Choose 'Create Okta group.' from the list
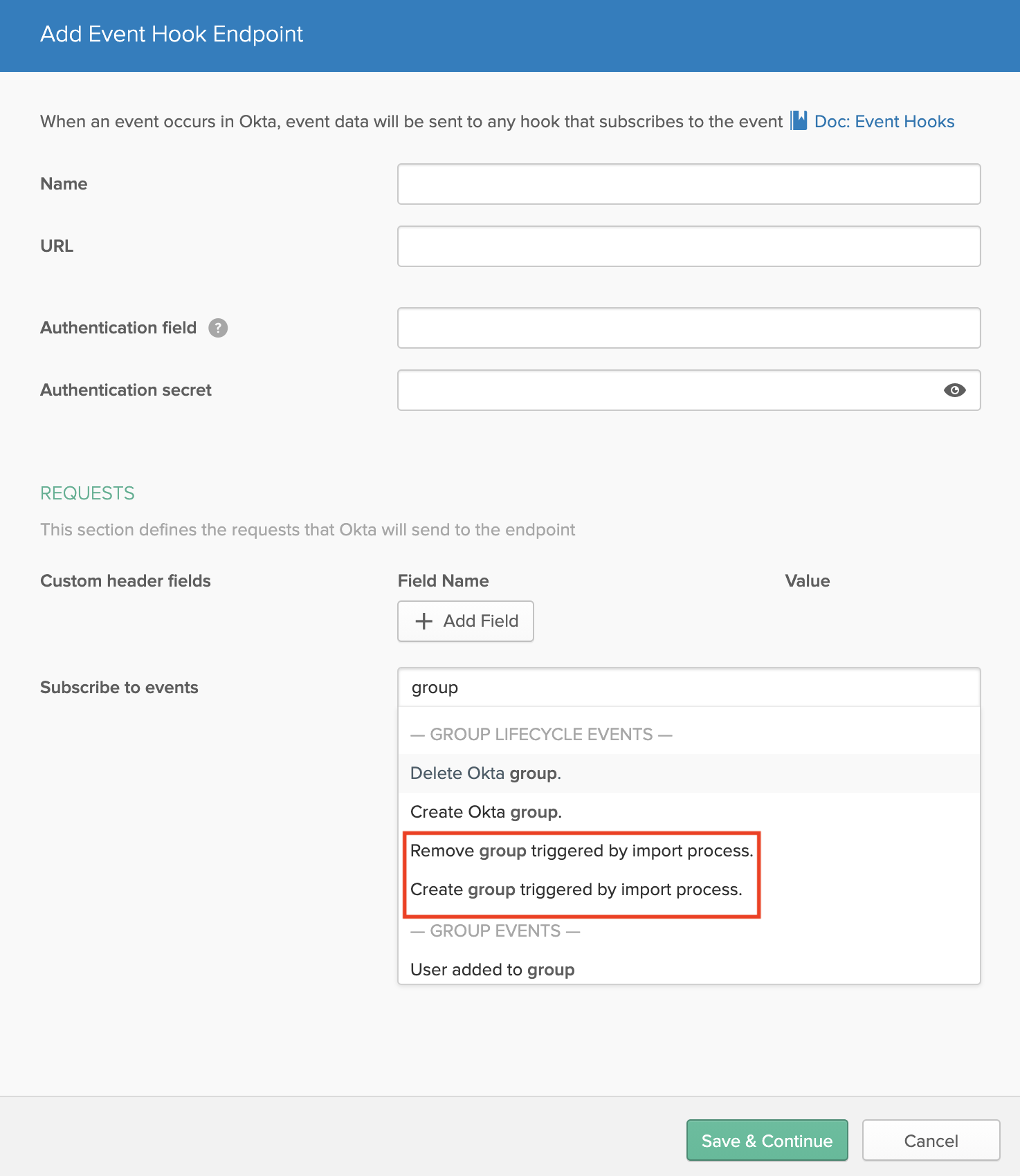Viewport: 1020px width, 1176px height. click(486, 812)
